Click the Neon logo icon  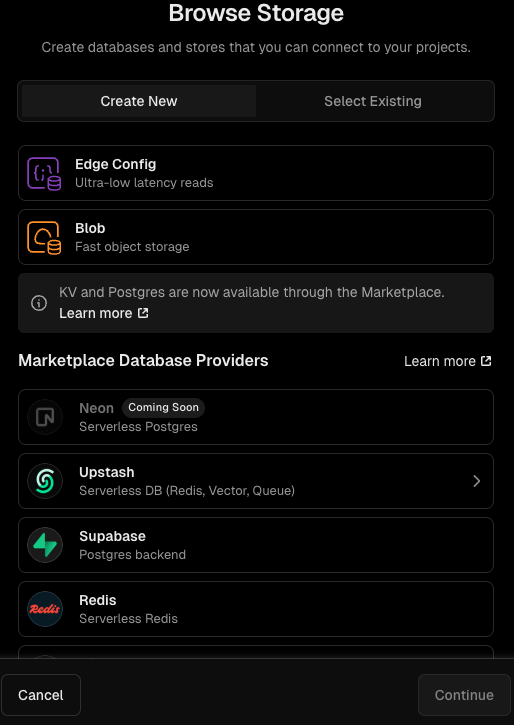pyautogui.click(x=45, y=417)
